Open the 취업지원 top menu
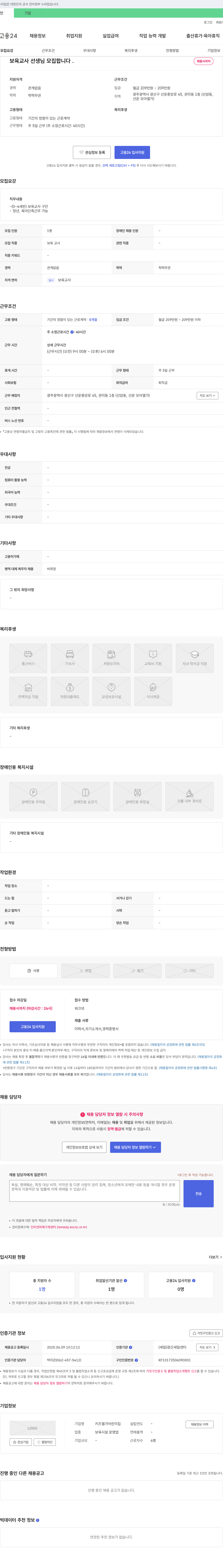Screen dimensions: 223x1568 [74, 36]
